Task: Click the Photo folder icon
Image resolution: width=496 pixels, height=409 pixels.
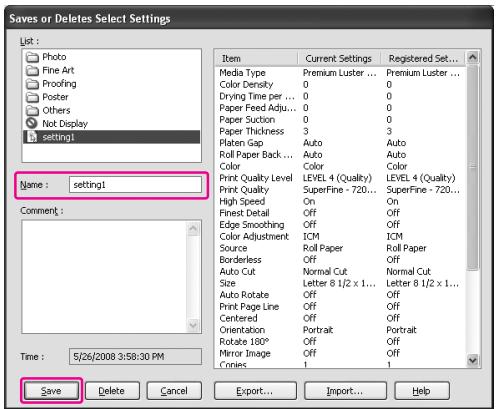Action: coord(32,57)
